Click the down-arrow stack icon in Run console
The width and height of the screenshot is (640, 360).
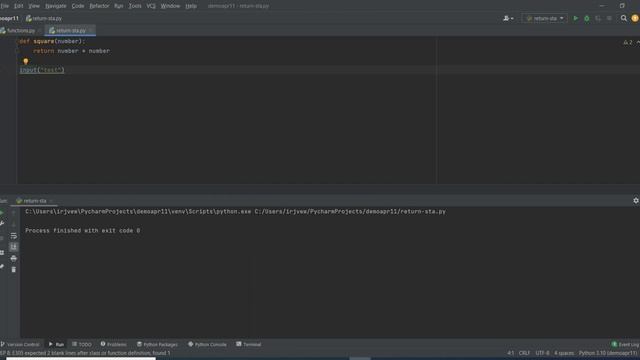click(13, 224)
